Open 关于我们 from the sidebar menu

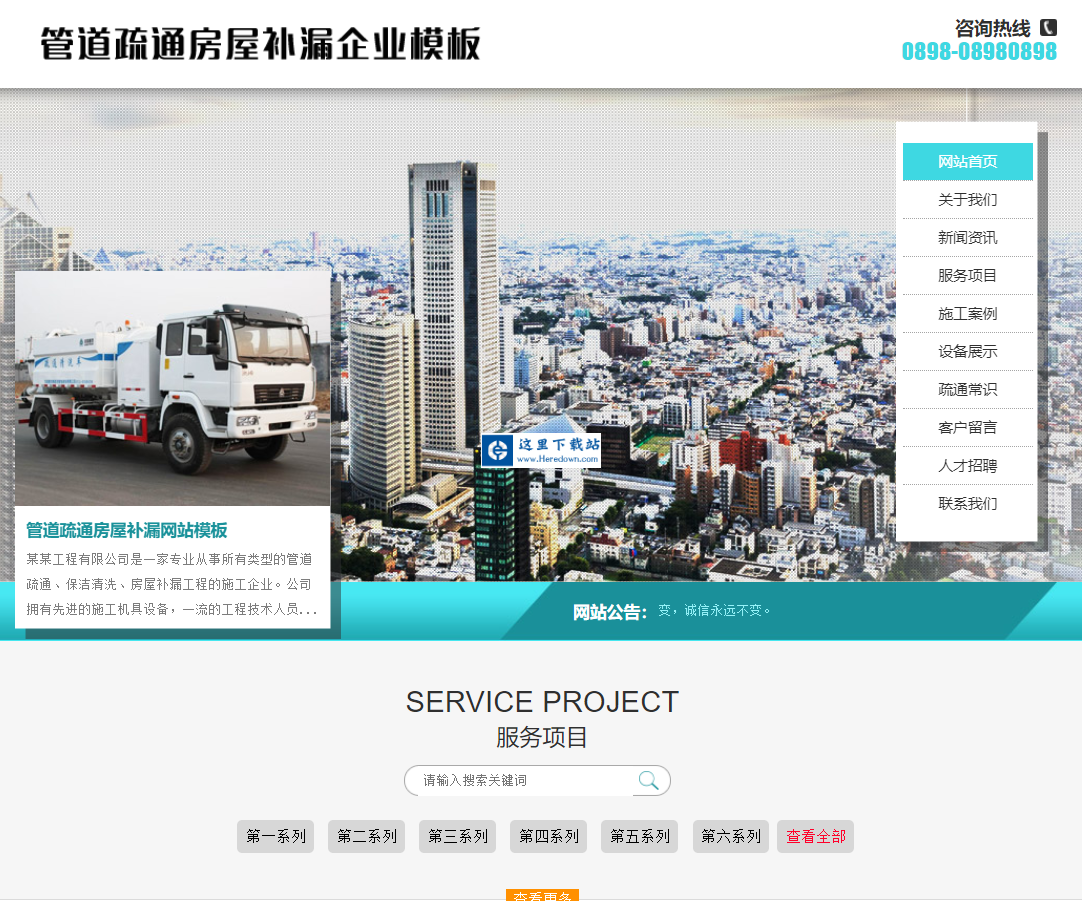click(x=967, y=199)
